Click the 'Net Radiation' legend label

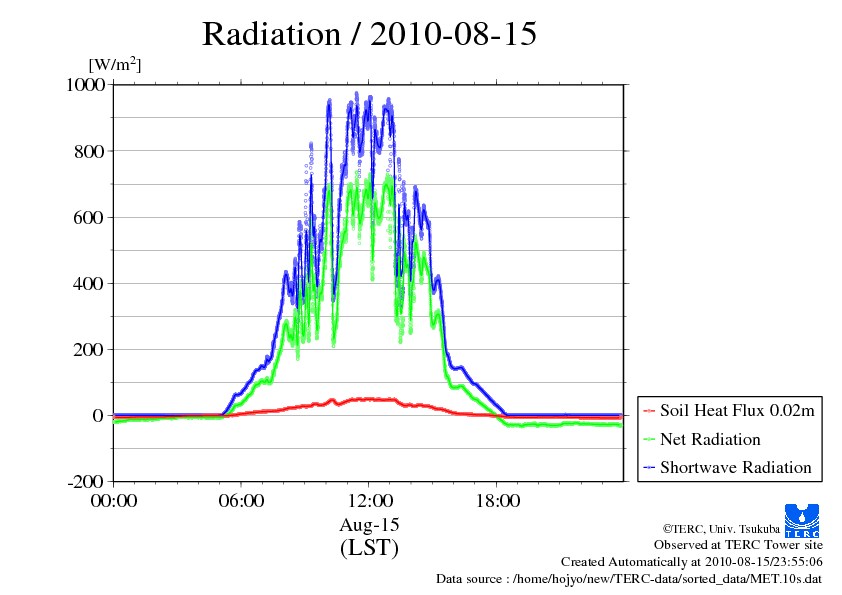click(x=710, y=439)
